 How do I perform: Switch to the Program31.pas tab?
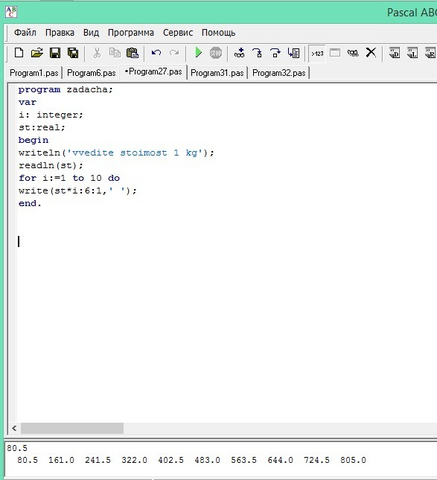tap(217, 73)
